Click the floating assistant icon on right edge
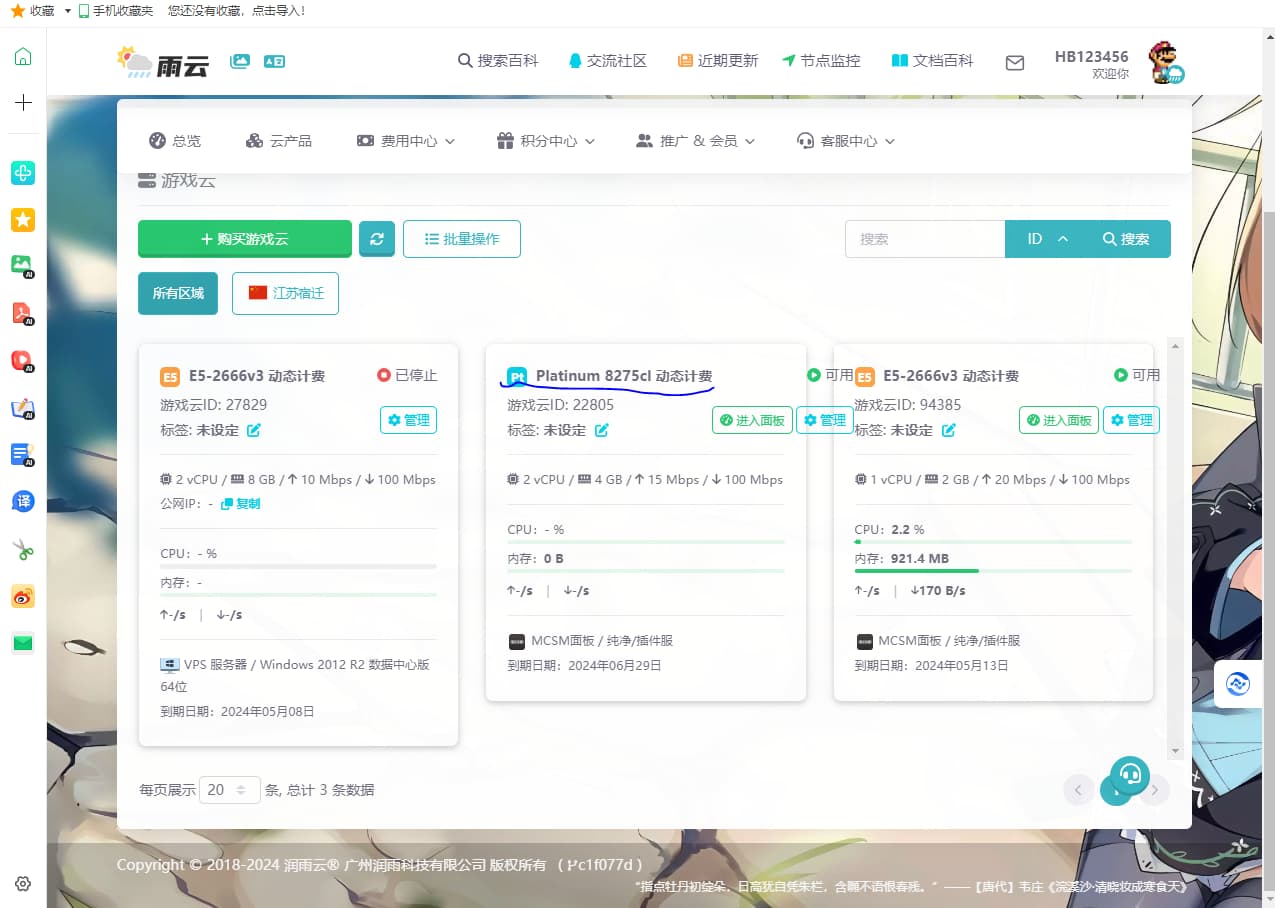The width and height of the screenshot is (1275, 908). coord(1238,684)
